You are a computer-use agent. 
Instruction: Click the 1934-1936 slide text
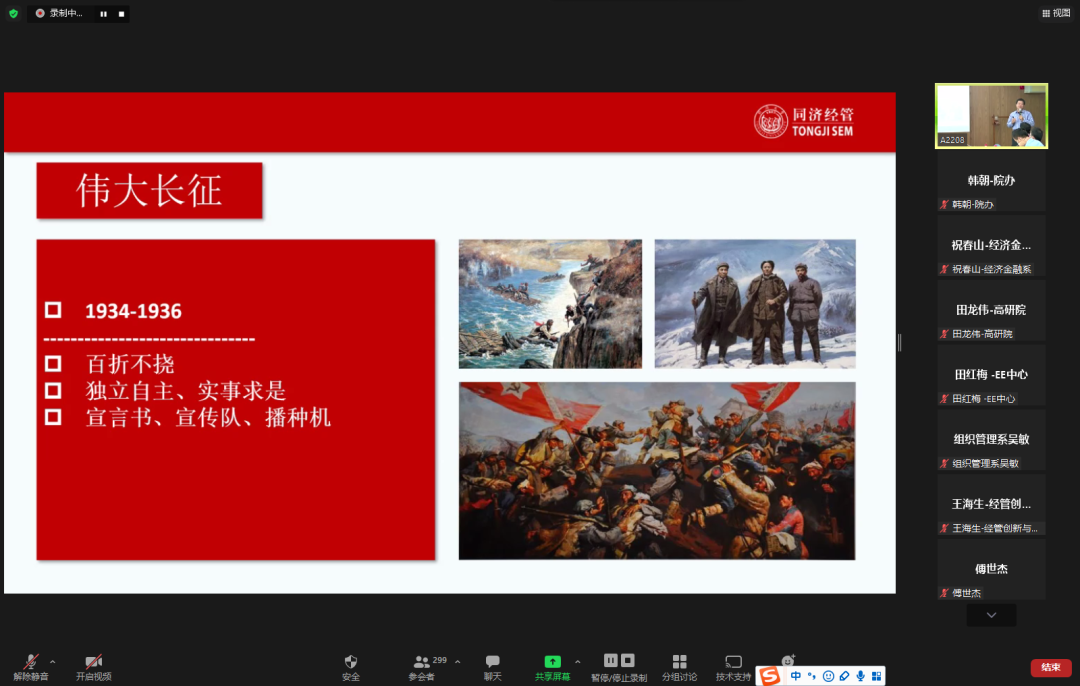[x=133, y=311]
